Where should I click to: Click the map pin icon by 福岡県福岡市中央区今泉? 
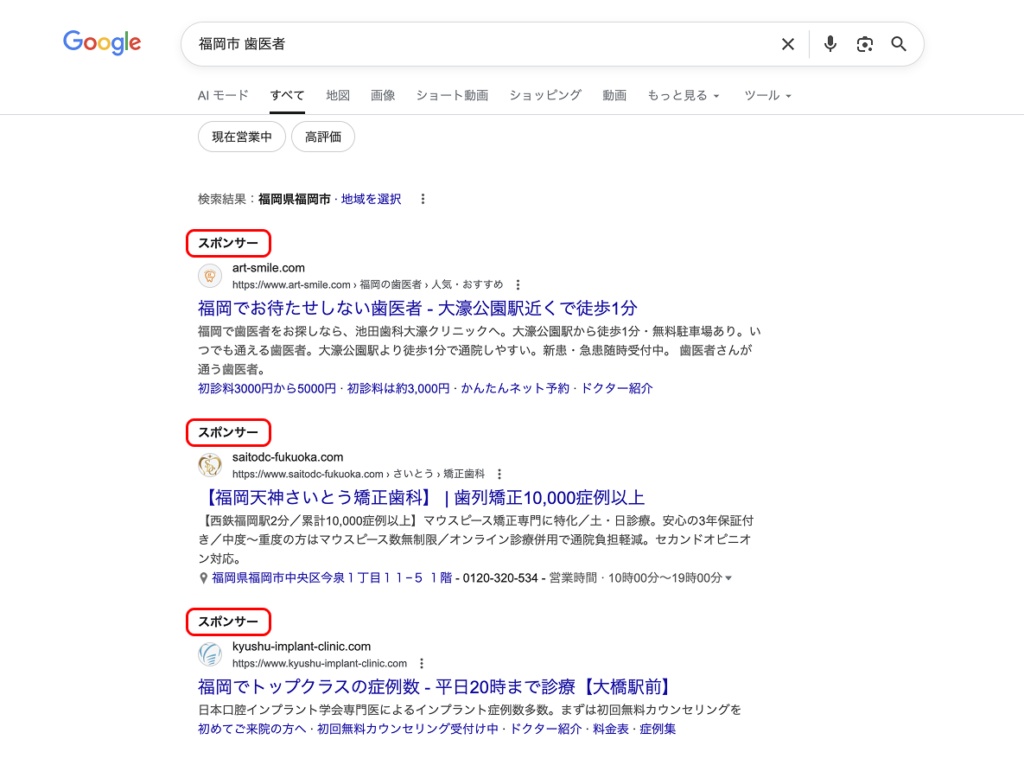203,578
